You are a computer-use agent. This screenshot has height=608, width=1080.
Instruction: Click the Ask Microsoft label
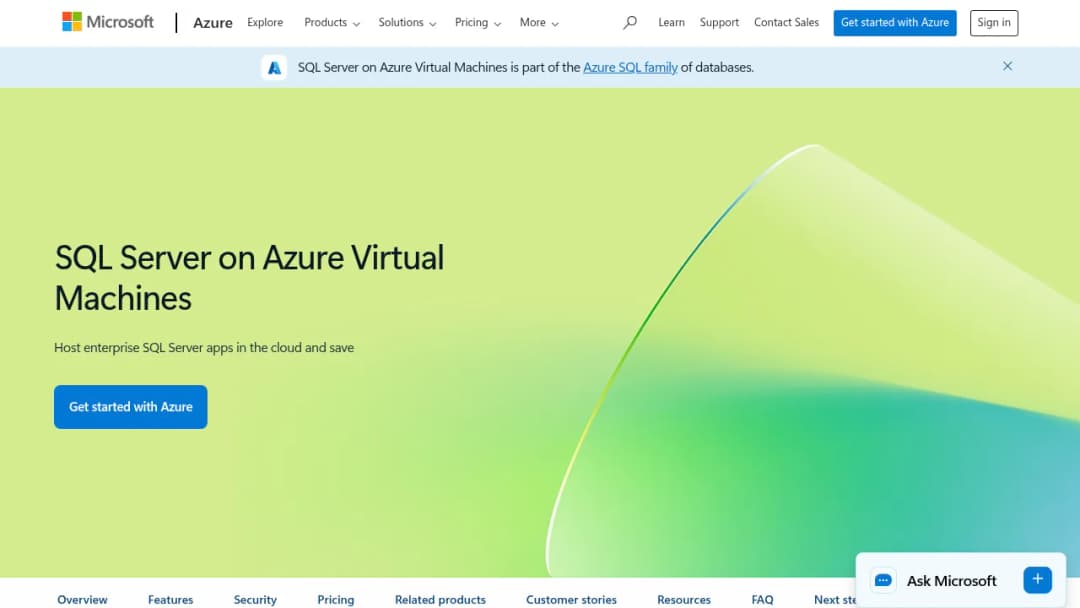[952, 580]
